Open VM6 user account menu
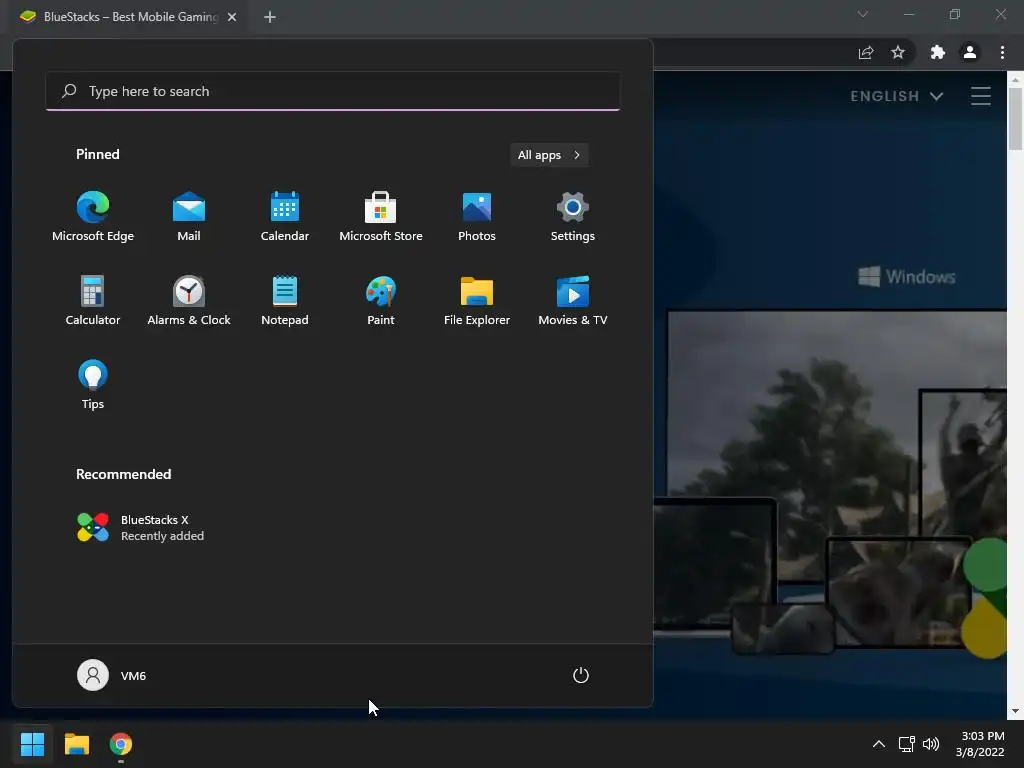This screenshot has height=768, width=1024. 112,675
